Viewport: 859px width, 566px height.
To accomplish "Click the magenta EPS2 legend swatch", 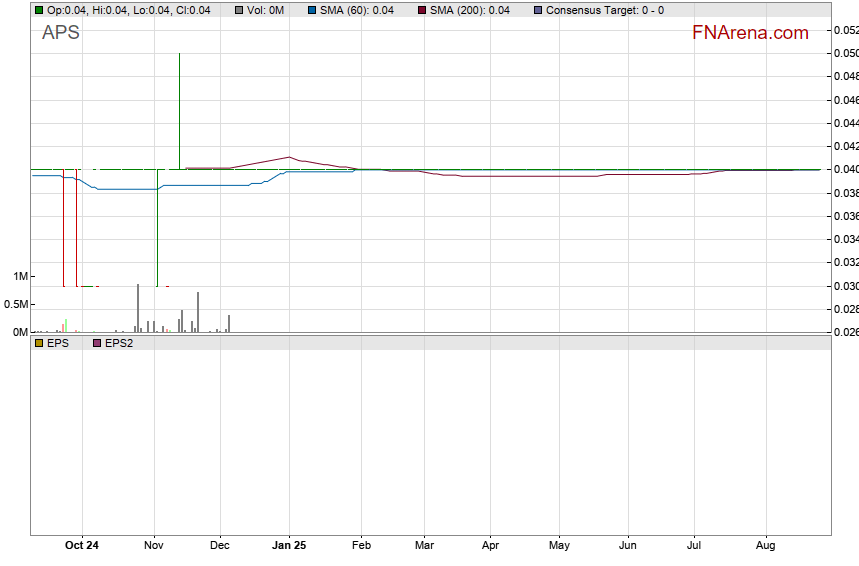I will click(97, 343).
